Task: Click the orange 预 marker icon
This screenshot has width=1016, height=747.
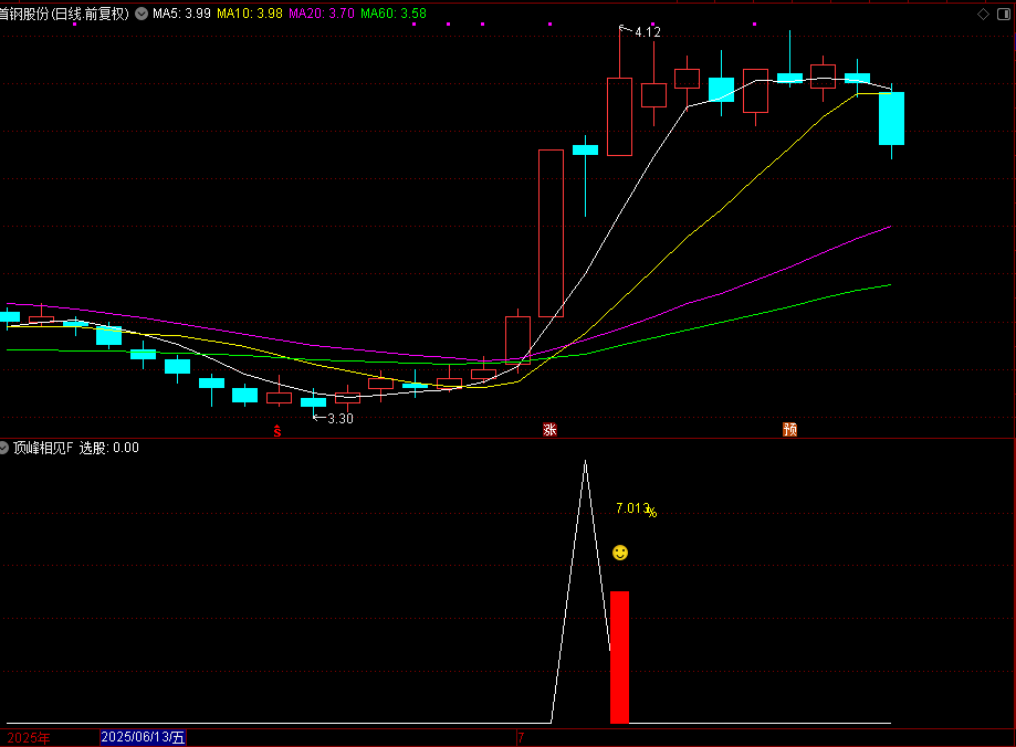Action: [x=790, y=430]
